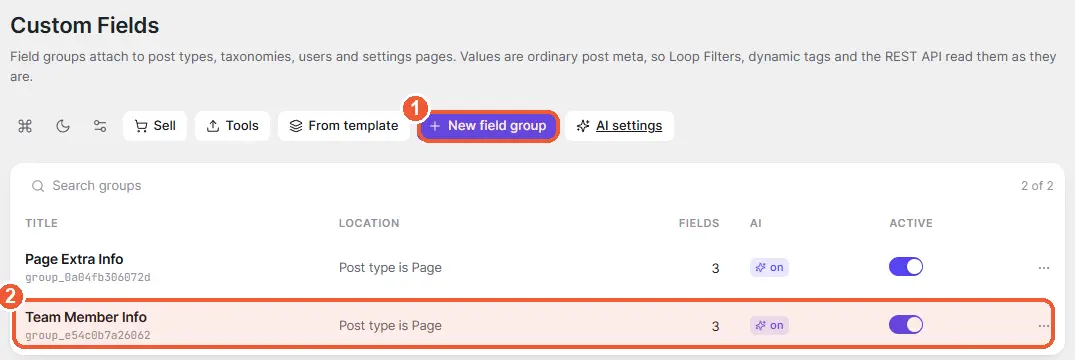Screen dimensions: 1075x360
Task: Select the group_e54c0b7a26062 key text
Action: tap(88, 336)
